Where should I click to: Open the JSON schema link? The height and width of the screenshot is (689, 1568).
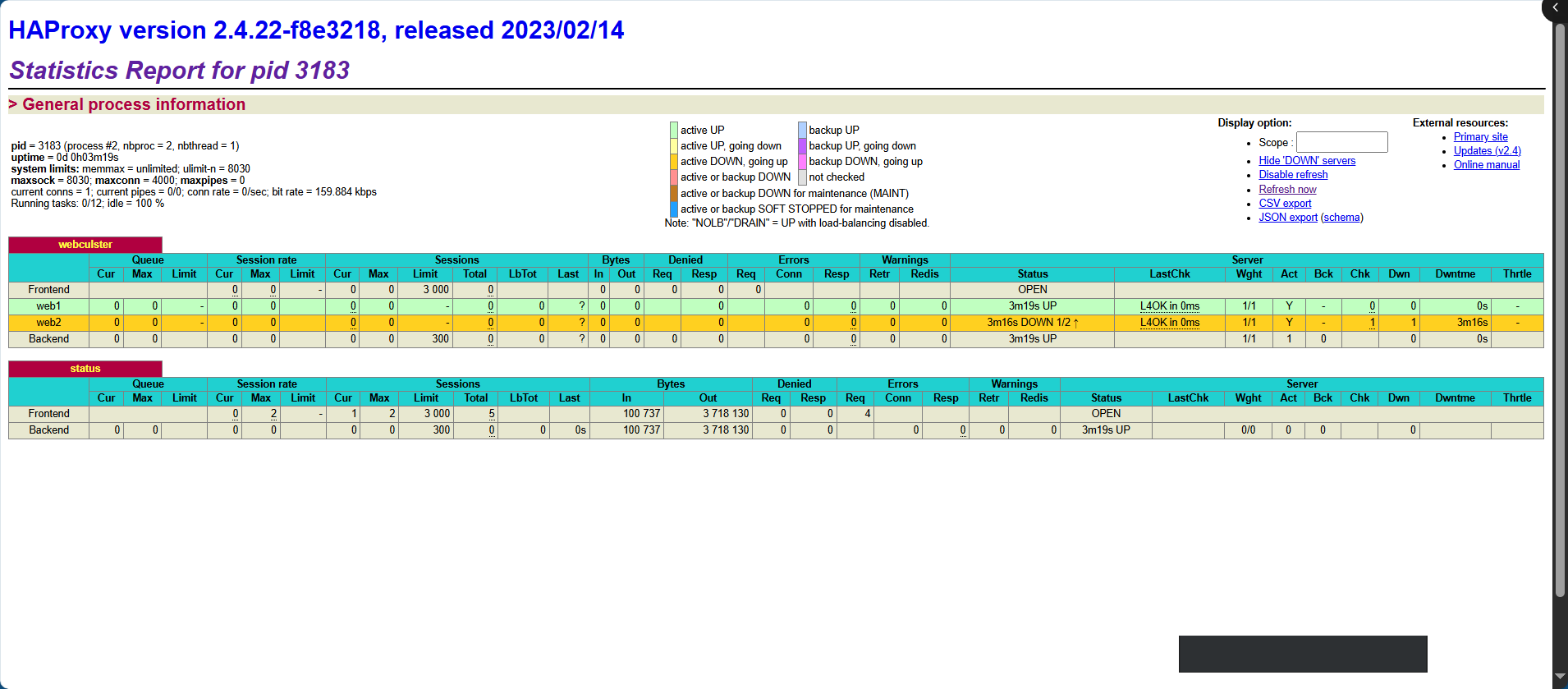[x=1341, y=218]
